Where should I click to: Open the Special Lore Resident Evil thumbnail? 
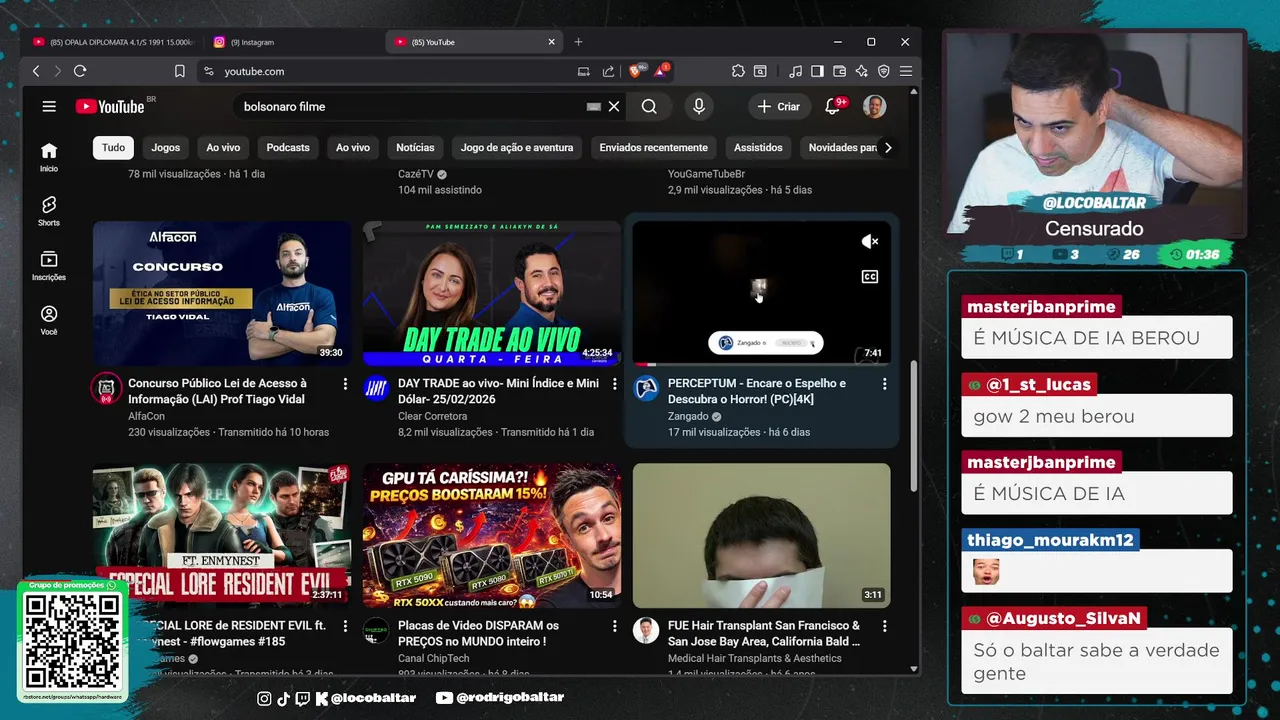[222, 535]
